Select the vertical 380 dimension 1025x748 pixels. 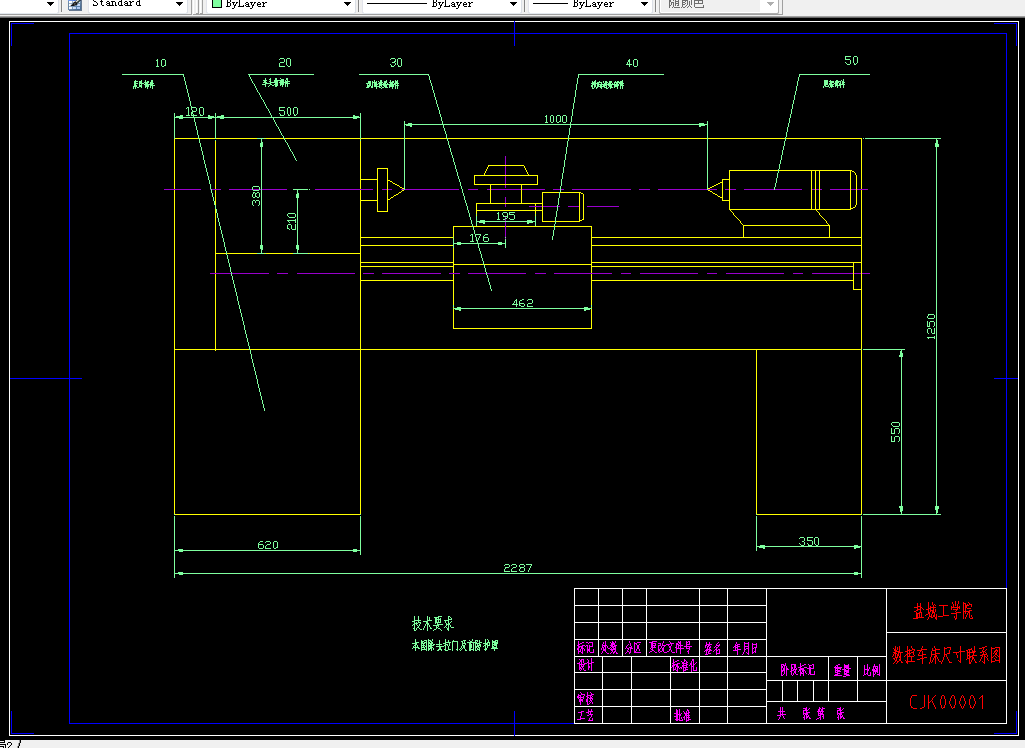(256, 196)
